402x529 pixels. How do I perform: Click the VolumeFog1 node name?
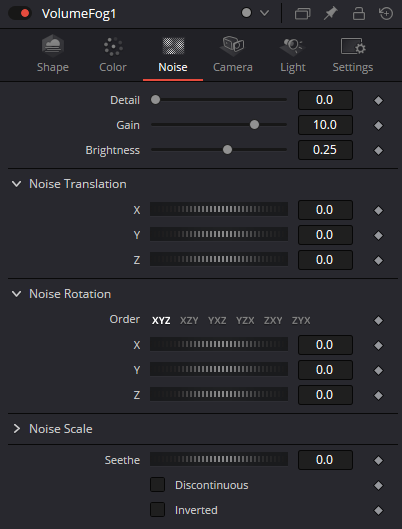pos(79,14)
